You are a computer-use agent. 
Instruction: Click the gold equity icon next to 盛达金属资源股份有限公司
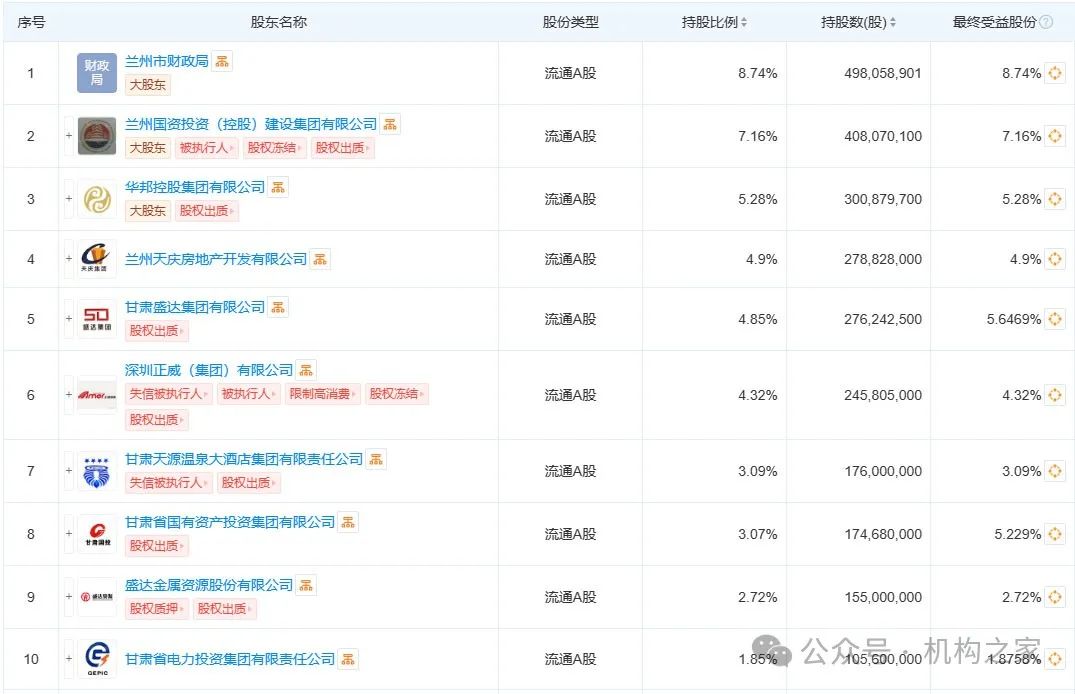pos(304,585)
